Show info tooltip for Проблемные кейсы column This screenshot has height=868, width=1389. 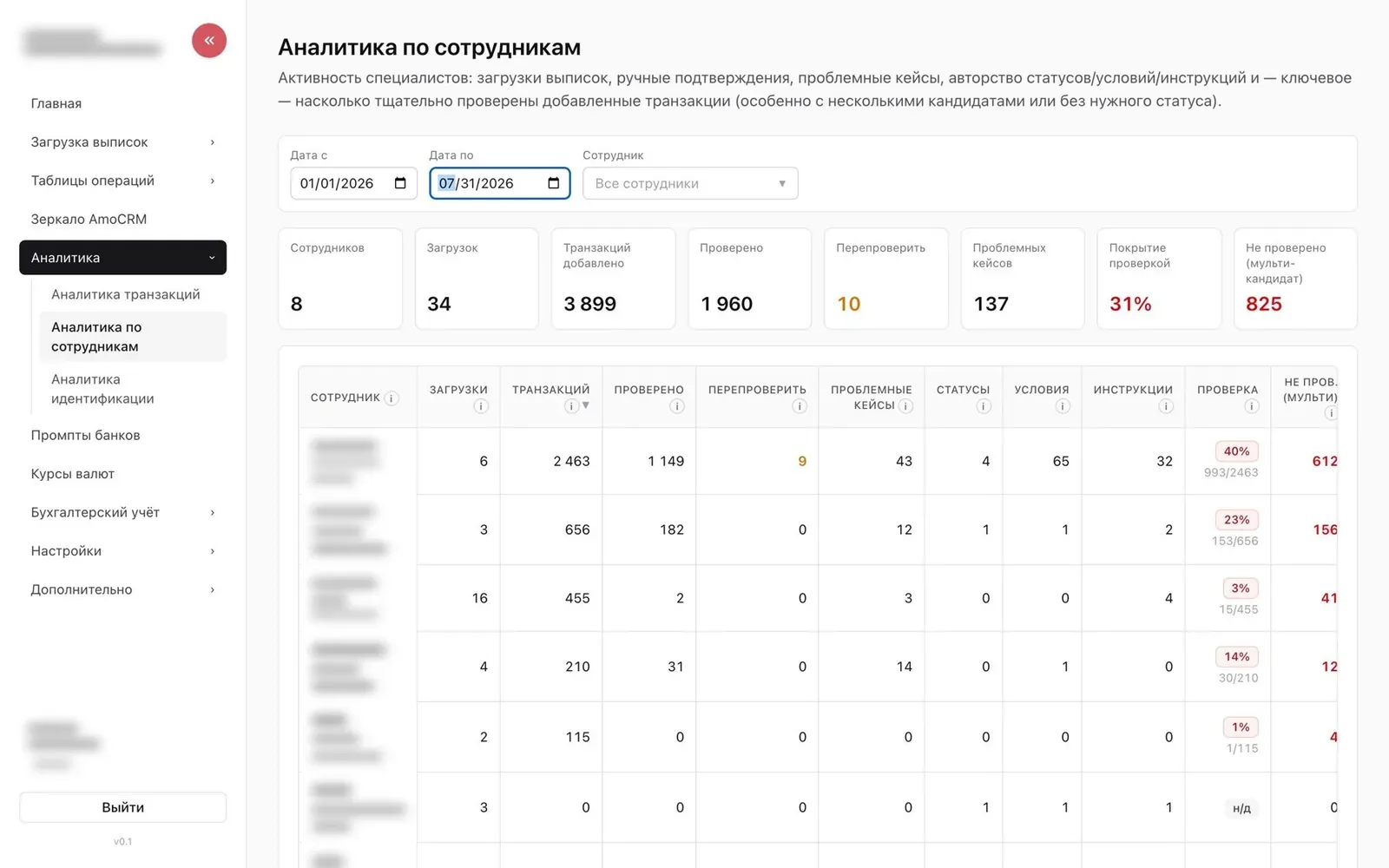[x=905, y=406]
